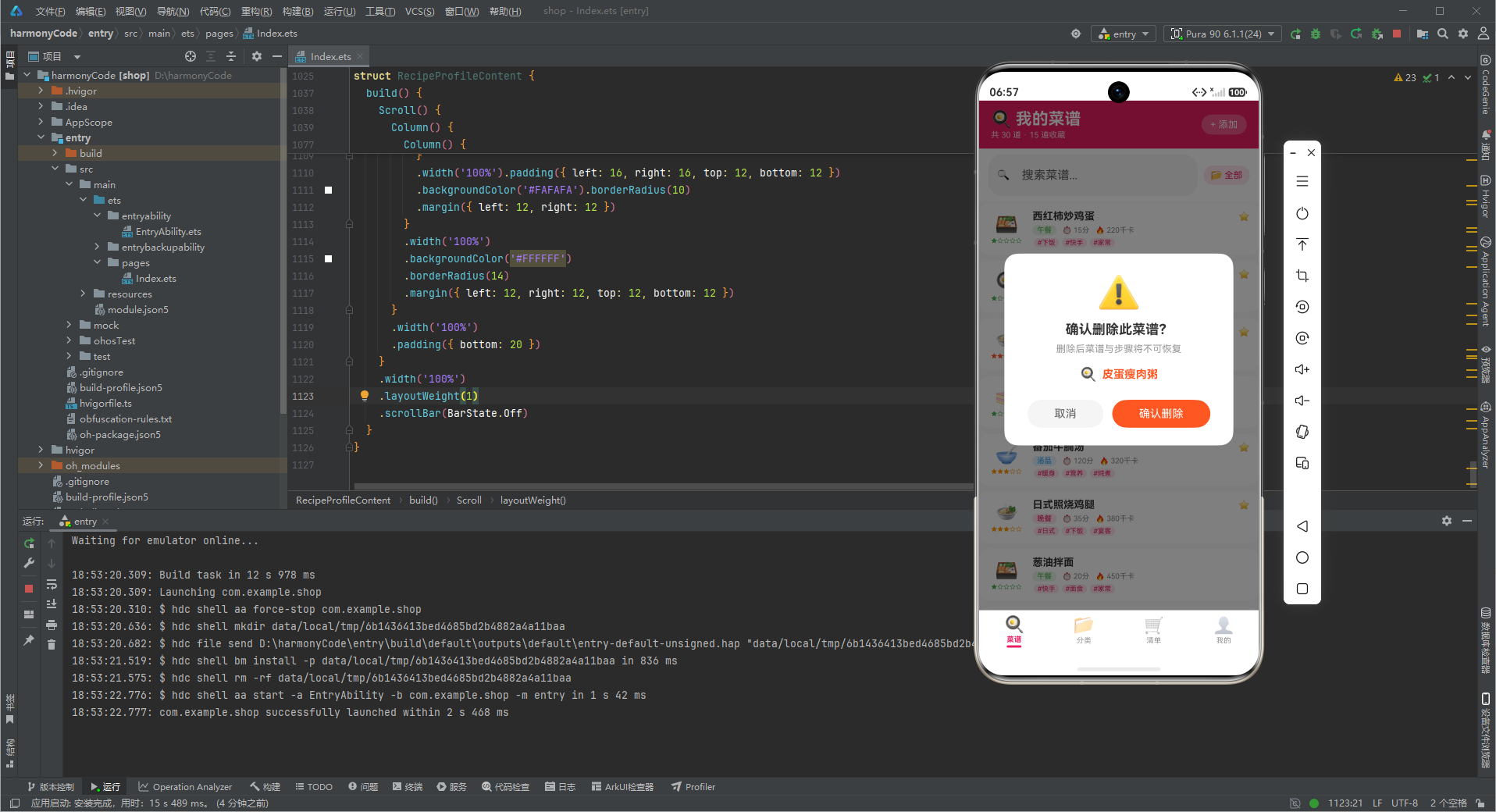Image resolution: width=1496 pixels, height=812 pixels.
Task: Click FAFAFA color swatch gutter icon line 1111
Action: click(329, 190)
